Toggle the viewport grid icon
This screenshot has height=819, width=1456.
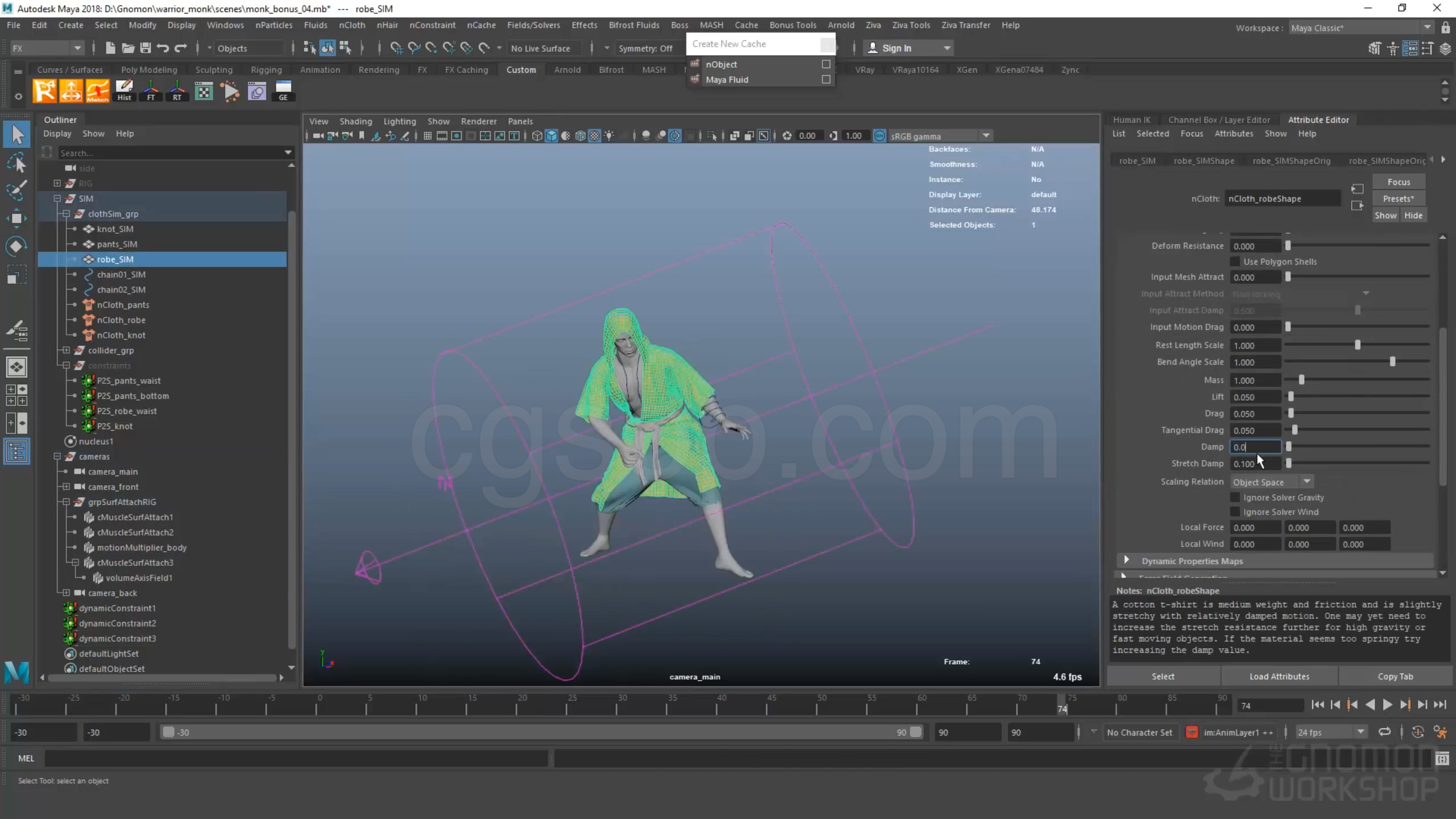click(x=427, y=136)
